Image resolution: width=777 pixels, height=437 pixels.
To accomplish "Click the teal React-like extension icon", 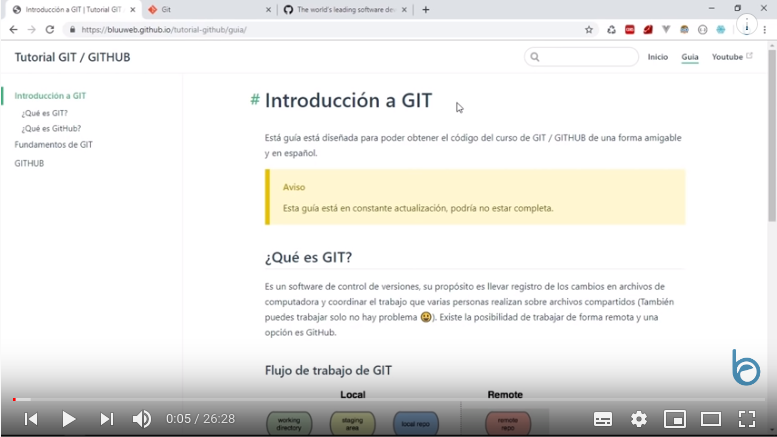I will [x=721, y=30].
